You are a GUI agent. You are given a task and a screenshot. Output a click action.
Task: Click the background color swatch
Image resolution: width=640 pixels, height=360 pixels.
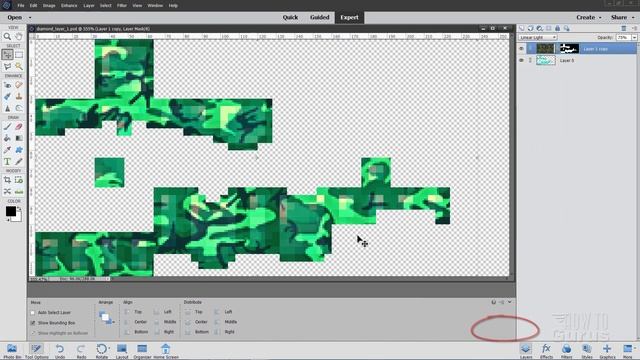18,218
